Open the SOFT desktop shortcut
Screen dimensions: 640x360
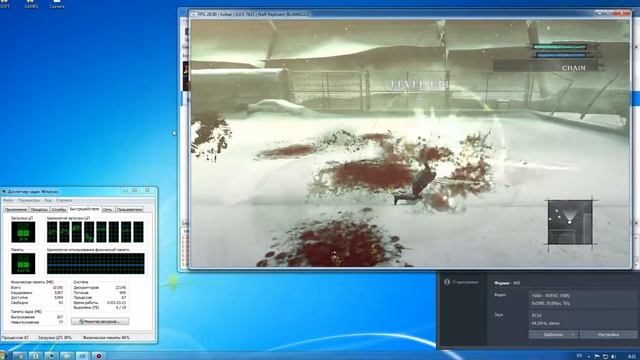click(4, 4)
